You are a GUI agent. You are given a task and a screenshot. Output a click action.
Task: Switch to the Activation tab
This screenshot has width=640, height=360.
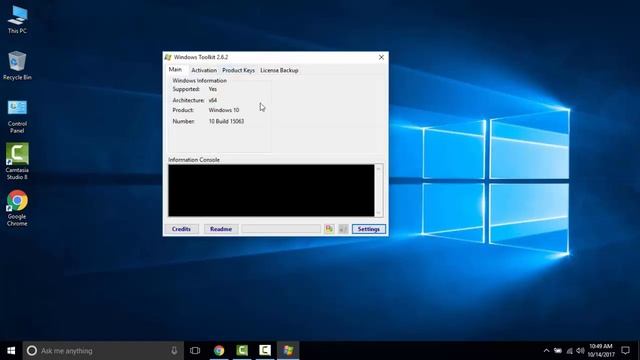204,70
